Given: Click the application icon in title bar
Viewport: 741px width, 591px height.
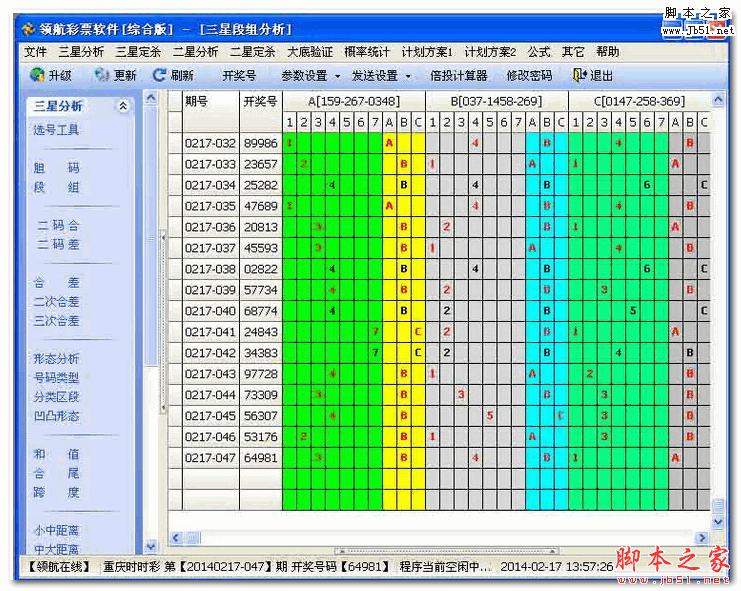Looking at the screenshot, I should (x=29, y=29).
